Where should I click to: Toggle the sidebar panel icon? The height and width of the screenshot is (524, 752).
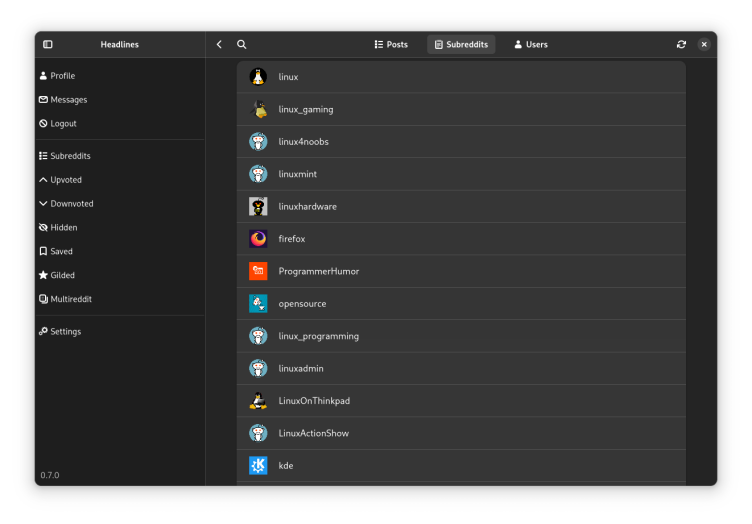(x=48, y=45)
